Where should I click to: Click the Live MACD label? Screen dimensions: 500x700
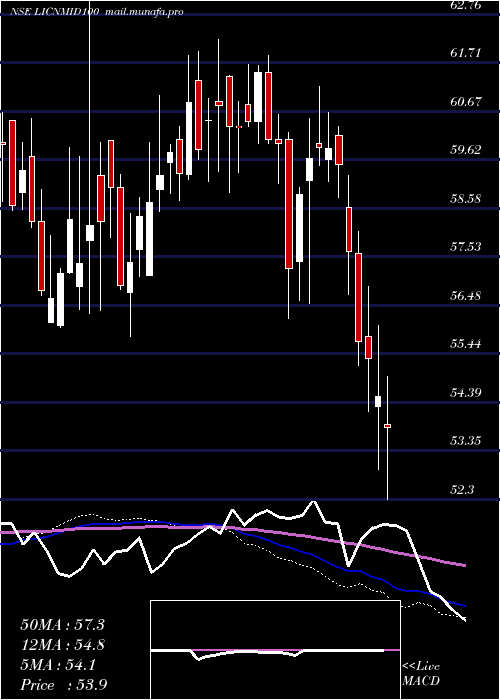tap(421, 674)
